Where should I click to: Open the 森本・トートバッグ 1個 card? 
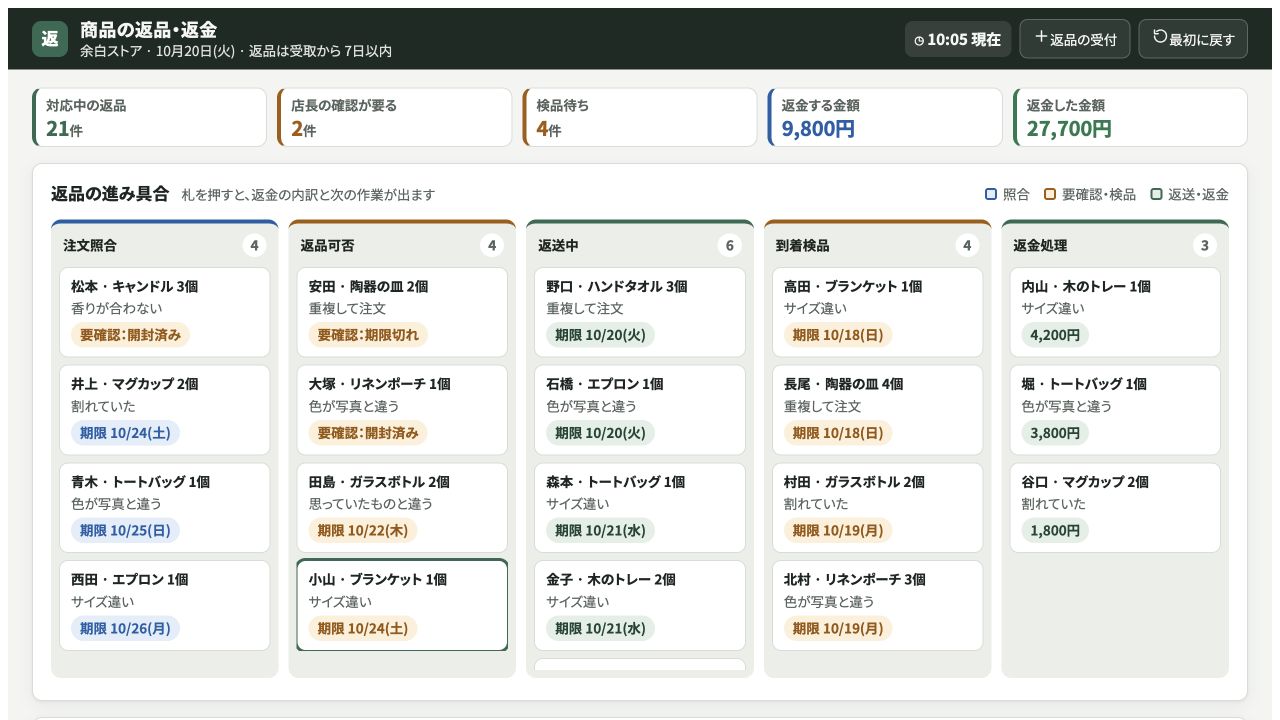tap(640, 508)
